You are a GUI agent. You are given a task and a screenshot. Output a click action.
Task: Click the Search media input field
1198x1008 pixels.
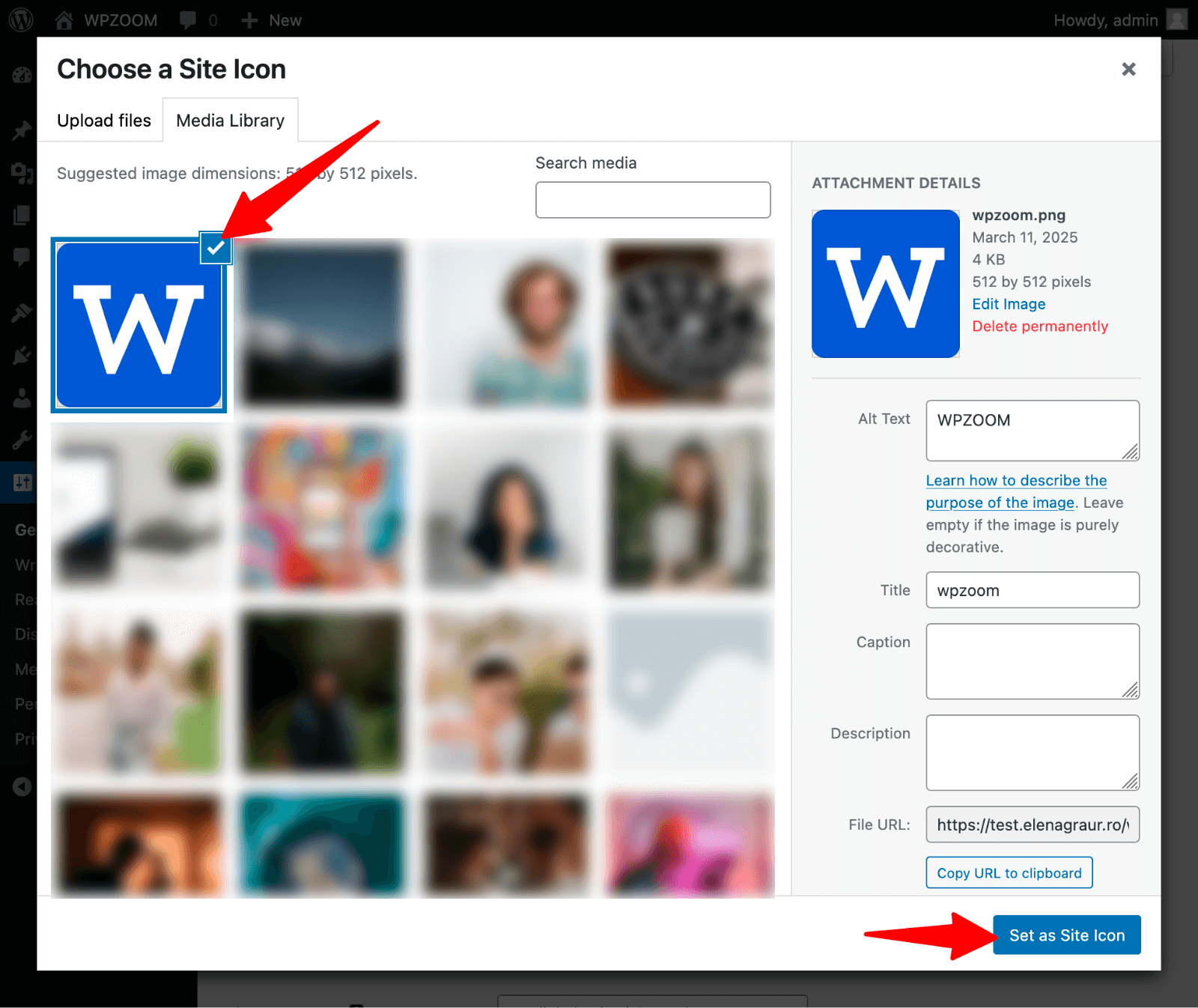(653, 200)
